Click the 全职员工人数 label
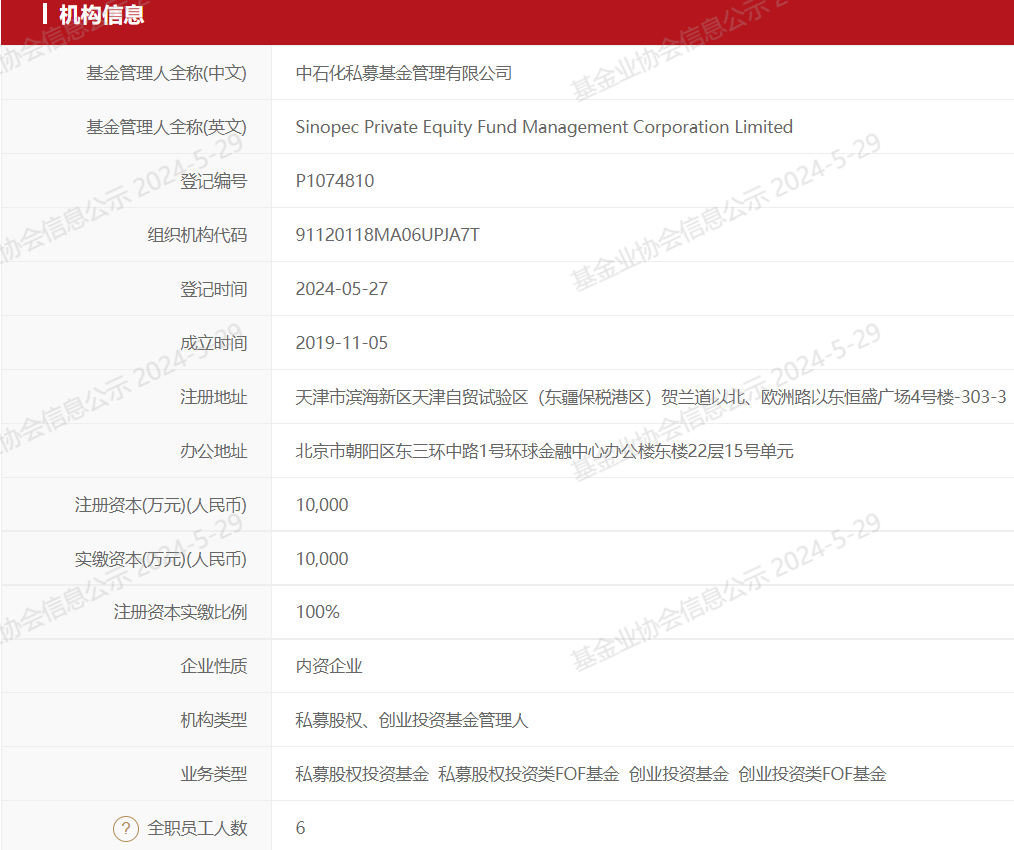The height and width of the screenshot is (850, 1014). [197, 828]
